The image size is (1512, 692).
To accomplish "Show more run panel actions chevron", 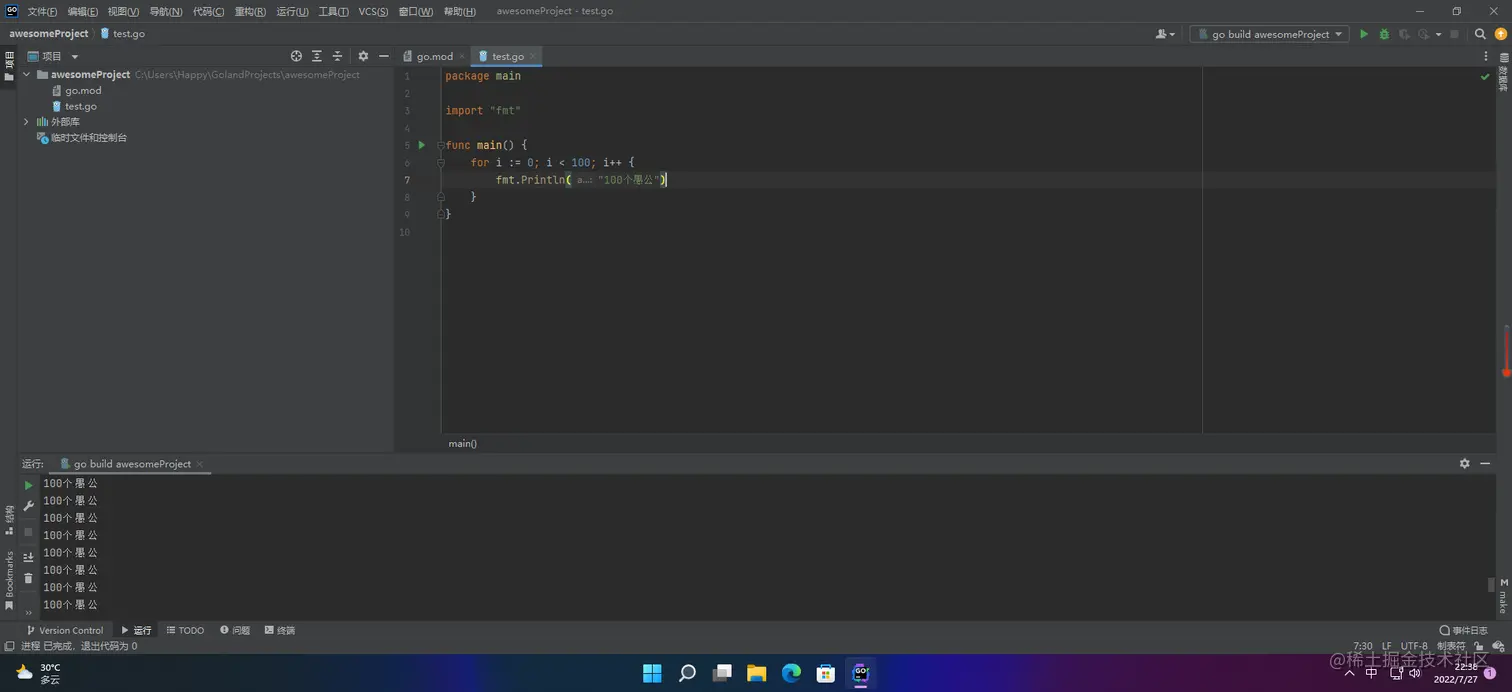I will point(29,612).
